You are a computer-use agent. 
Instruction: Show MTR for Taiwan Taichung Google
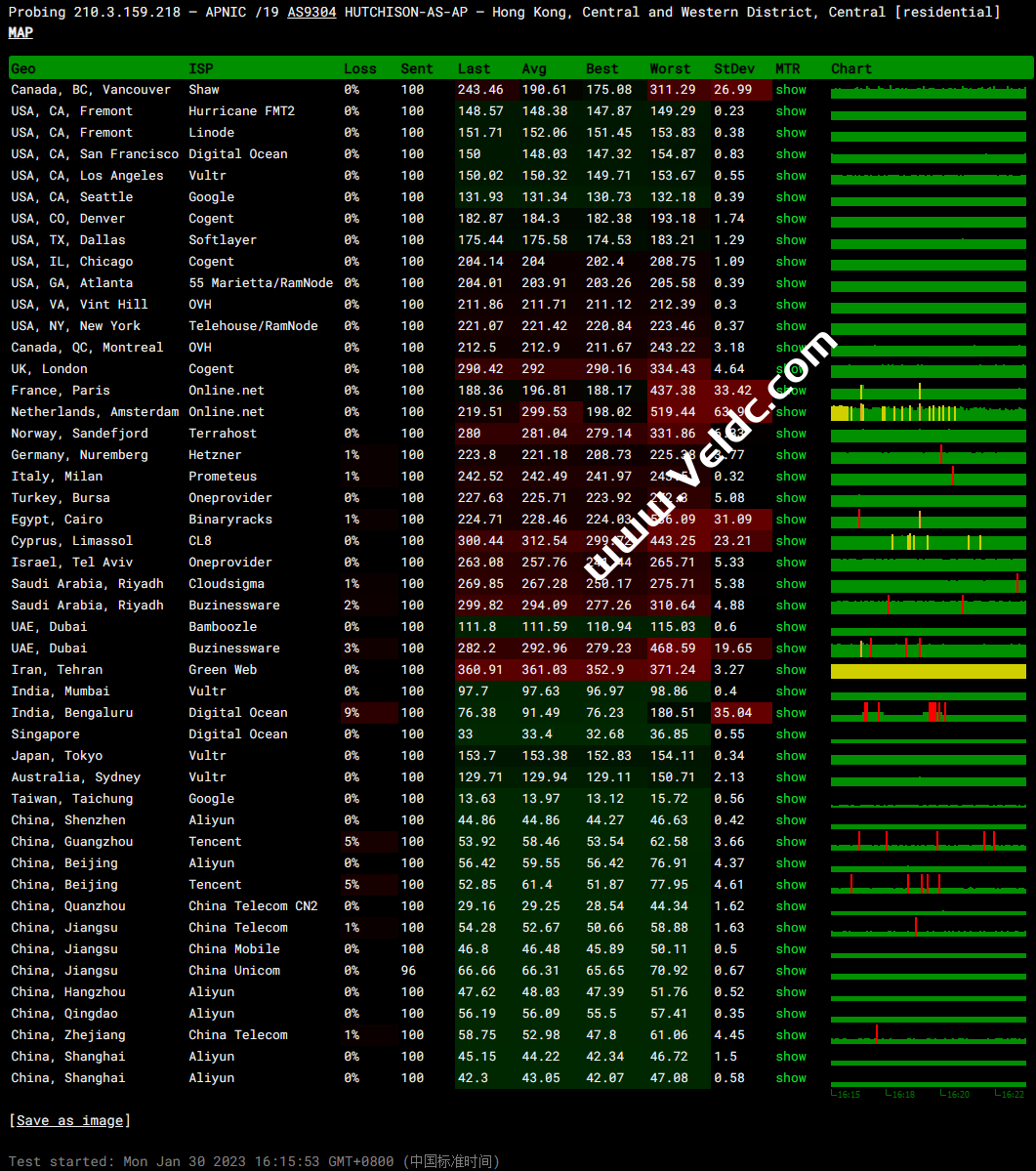click(791, 799)
